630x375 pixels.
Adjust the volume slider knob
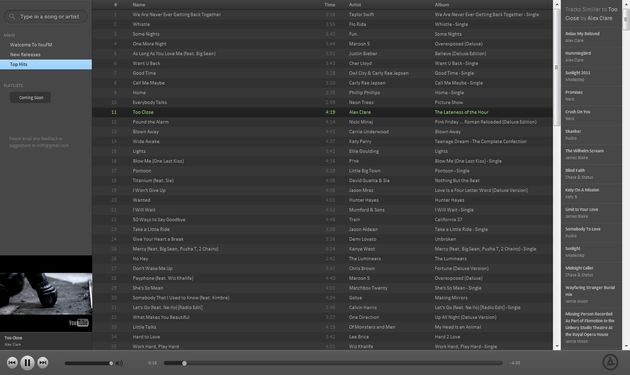[x=111, y=363]
